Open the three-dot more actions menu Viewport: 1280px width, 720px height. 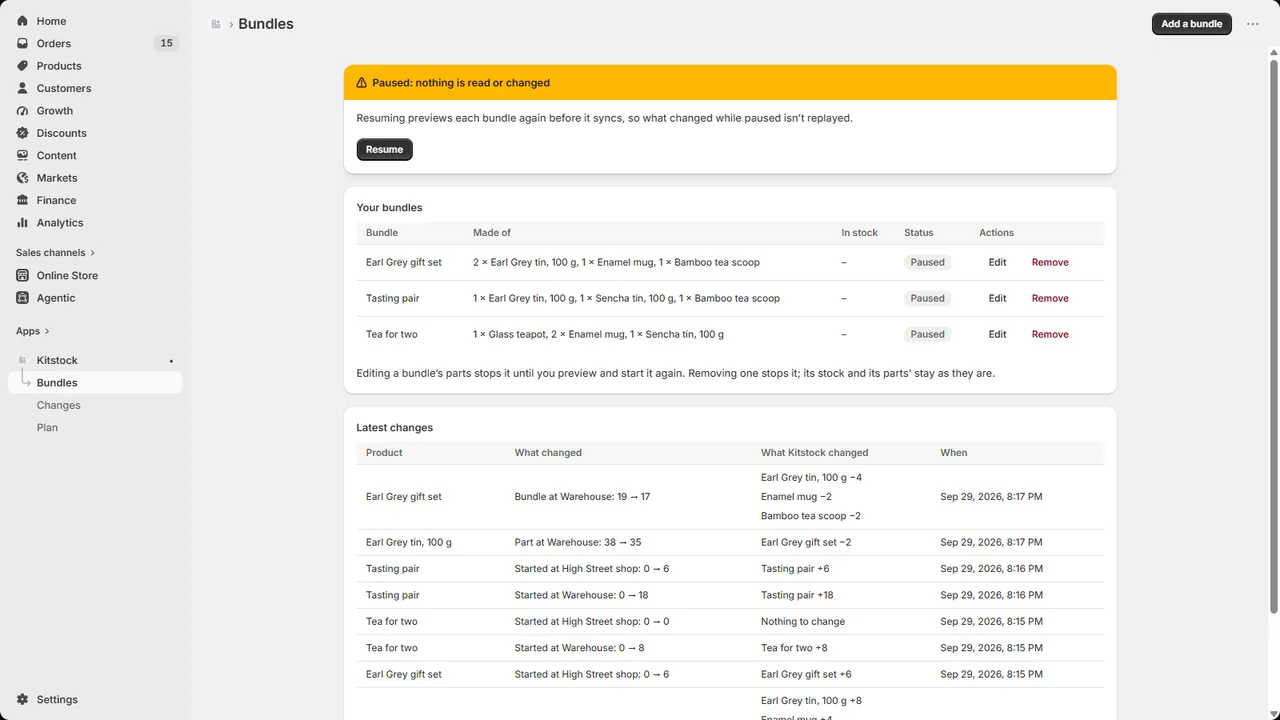[x=1252, y=24]
